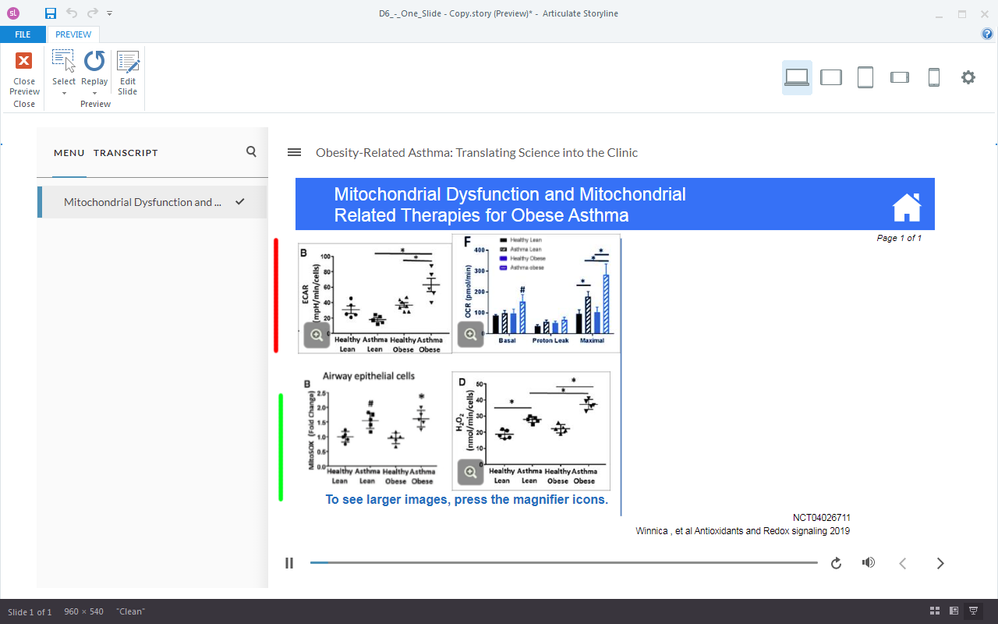
Task: Open the Select dropdown arrow
Action: pyautogui.click(x=64, y=93)
